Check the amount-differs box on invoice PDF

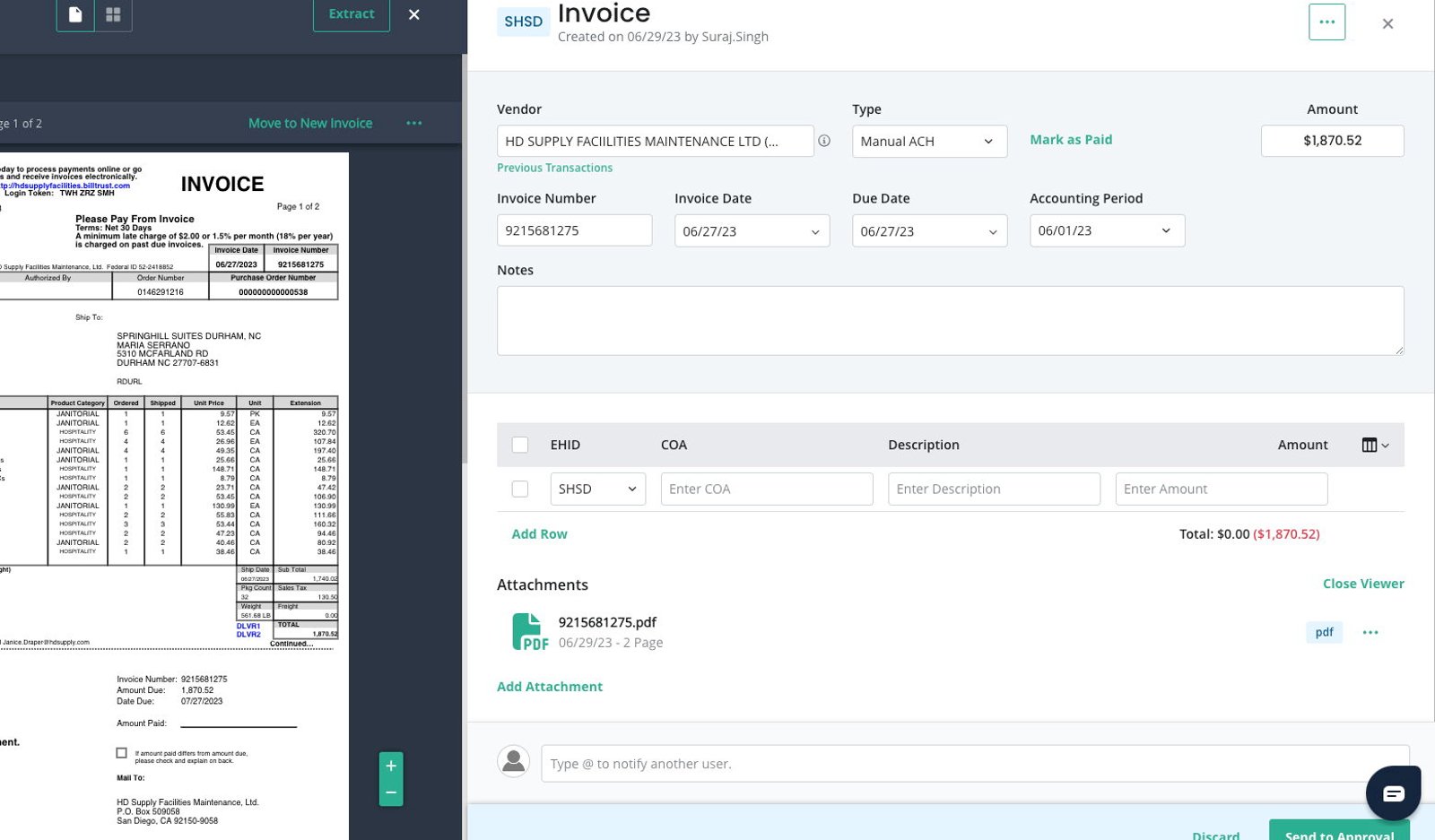[121, 753]
